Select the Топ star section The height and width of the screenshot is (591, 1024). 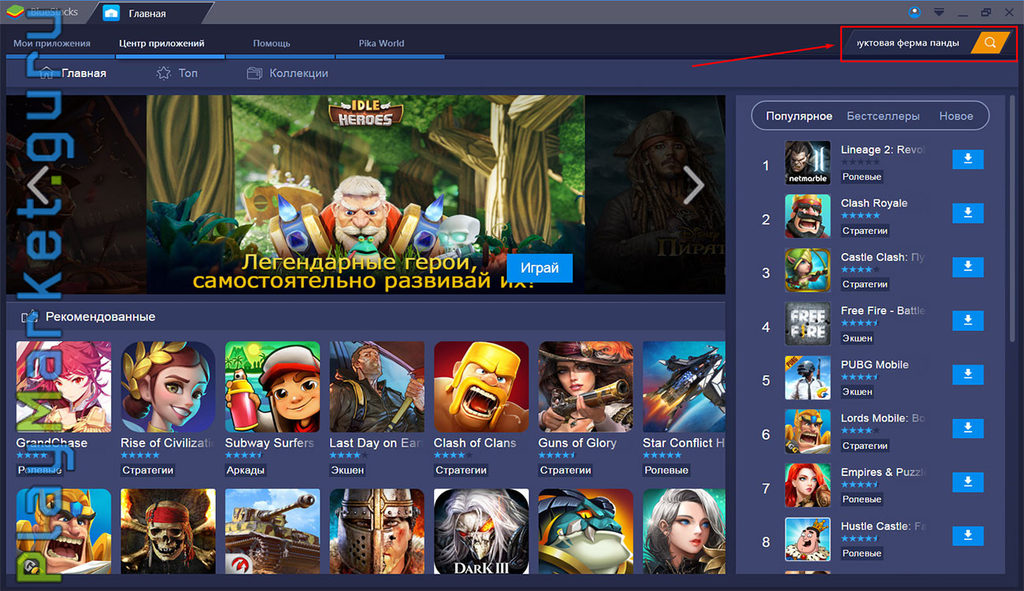point(178,73)
